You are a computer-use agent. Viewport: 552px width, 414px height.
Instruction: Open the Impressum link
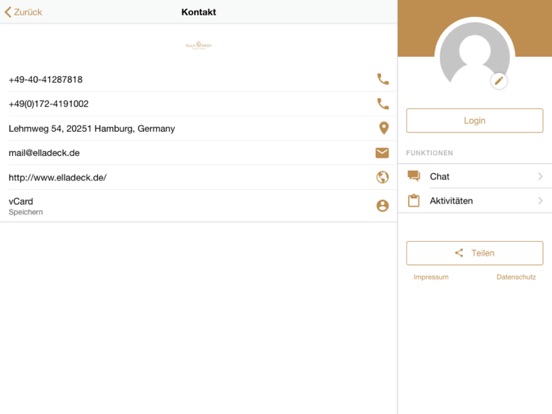click(x=431, y=277)
